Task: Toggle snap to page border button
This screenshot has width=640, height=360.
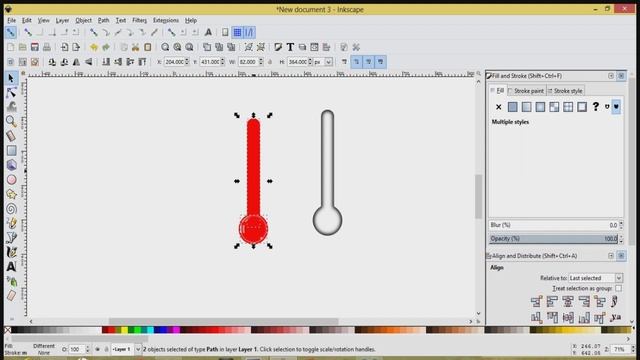Action: point(225,32)
